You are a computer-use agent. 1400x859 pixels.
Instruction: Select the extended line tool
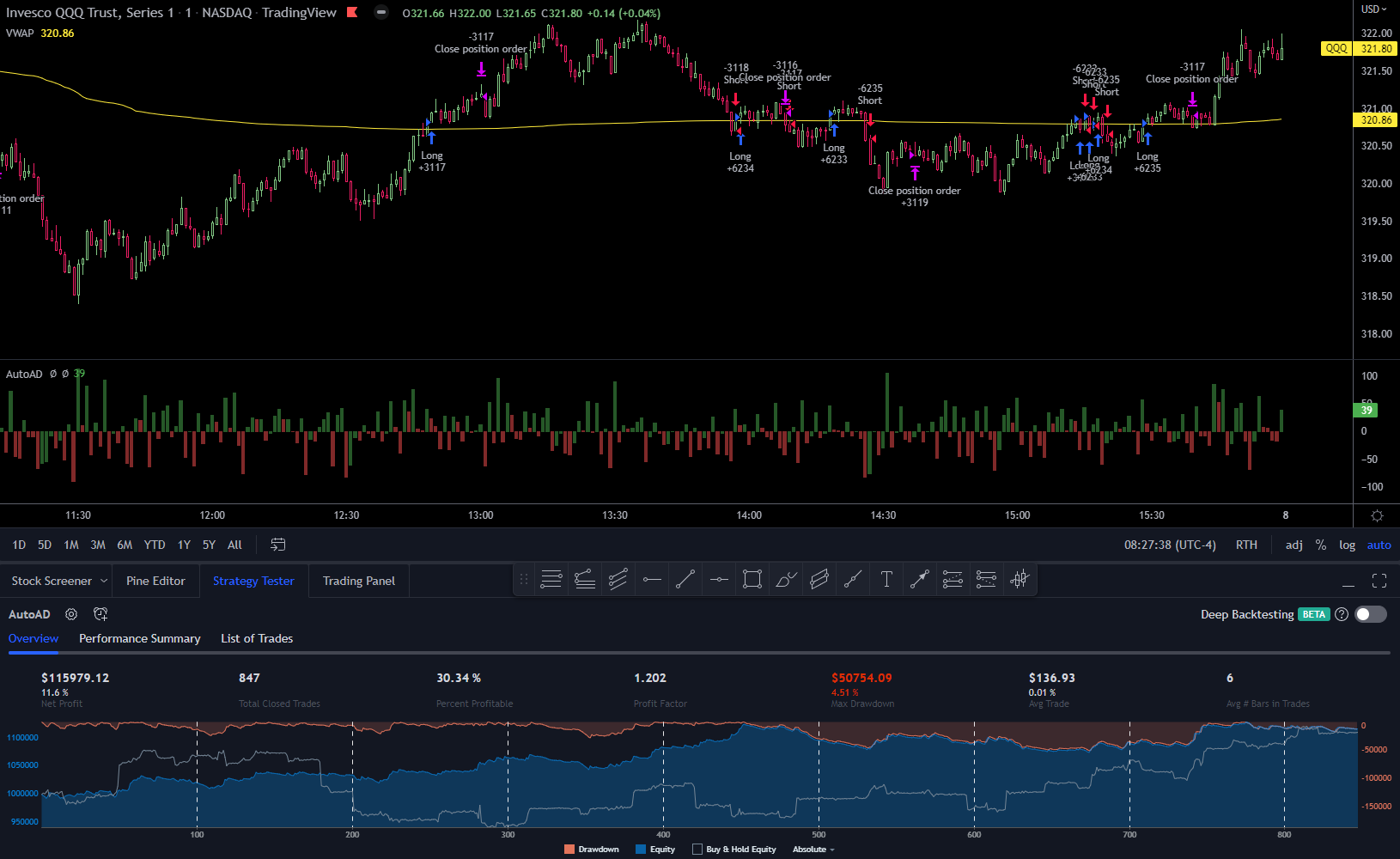tap(853, 580)
